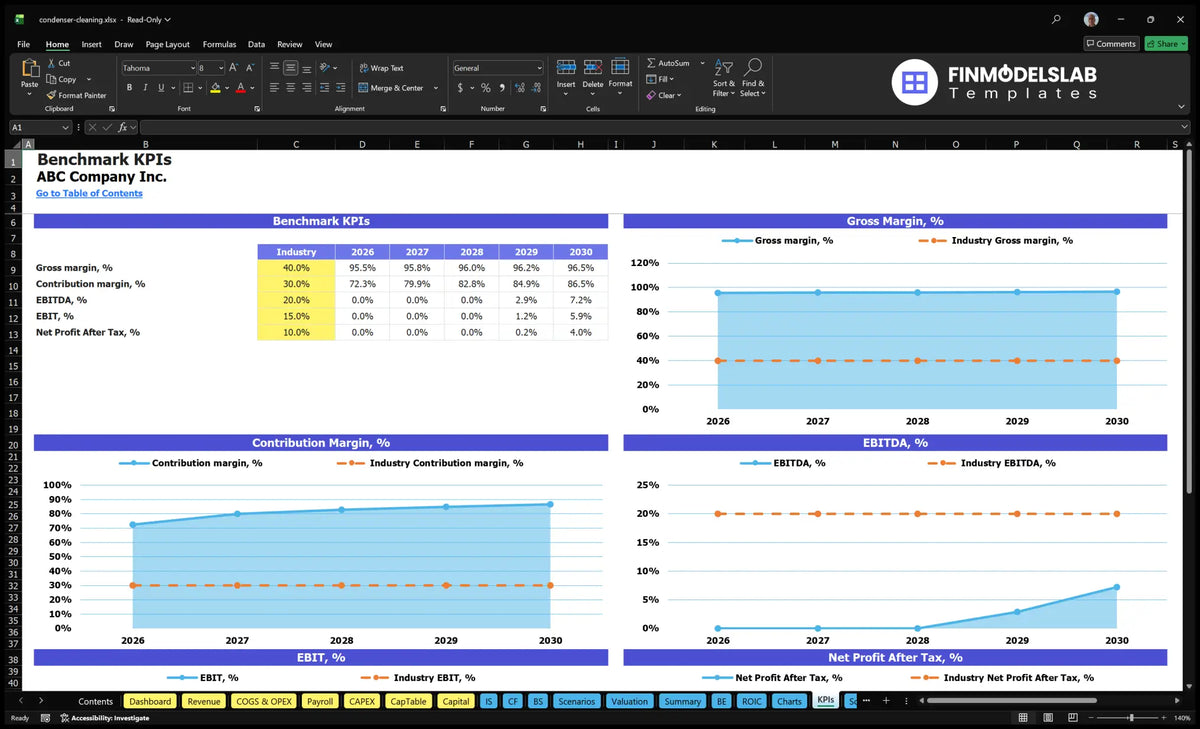Expand the Sort & Filter menu

click(x=724, y=78)
